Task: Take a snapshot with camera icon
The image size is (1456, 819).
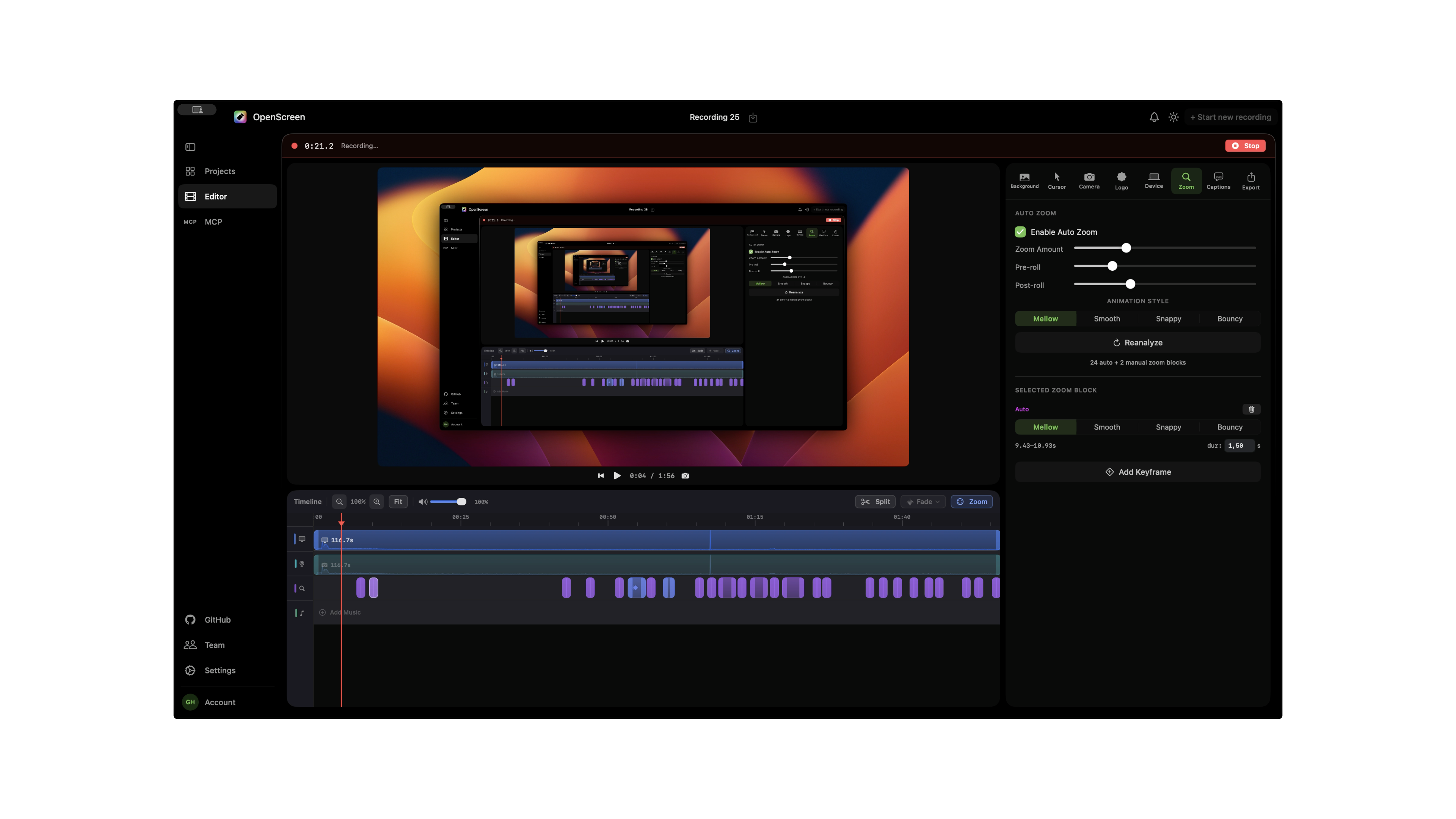Action: pos(685,476)
